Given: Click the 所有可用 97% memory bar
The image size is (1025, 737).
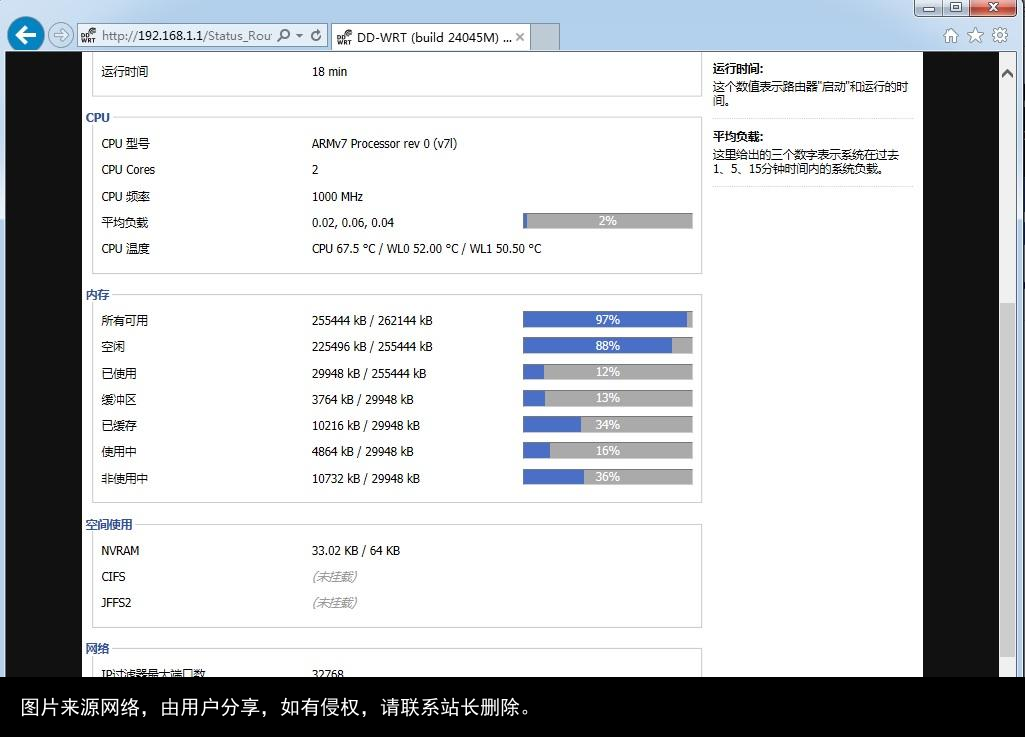Looking at the screenshot, I should click(607, 319).
